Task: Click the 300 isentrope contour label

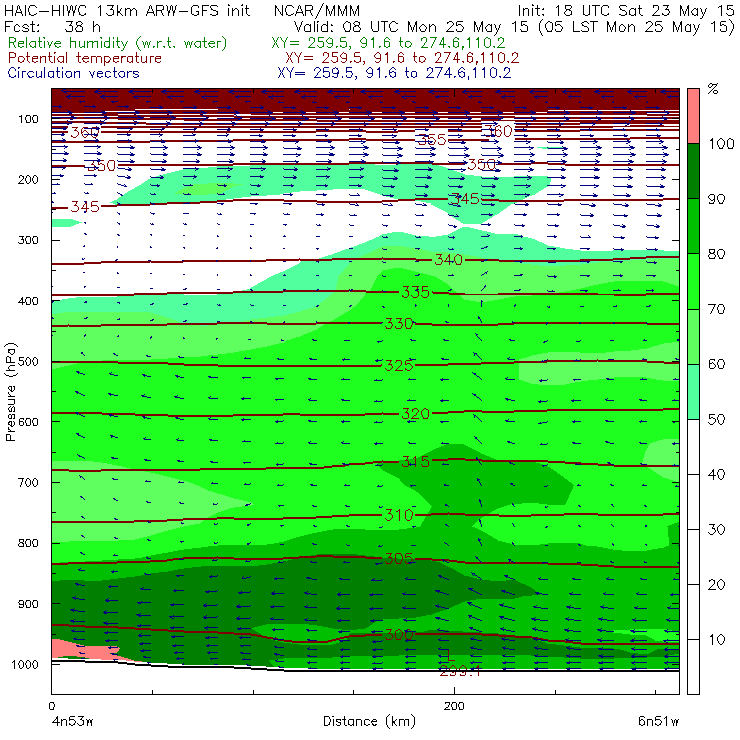Action: 399,635
